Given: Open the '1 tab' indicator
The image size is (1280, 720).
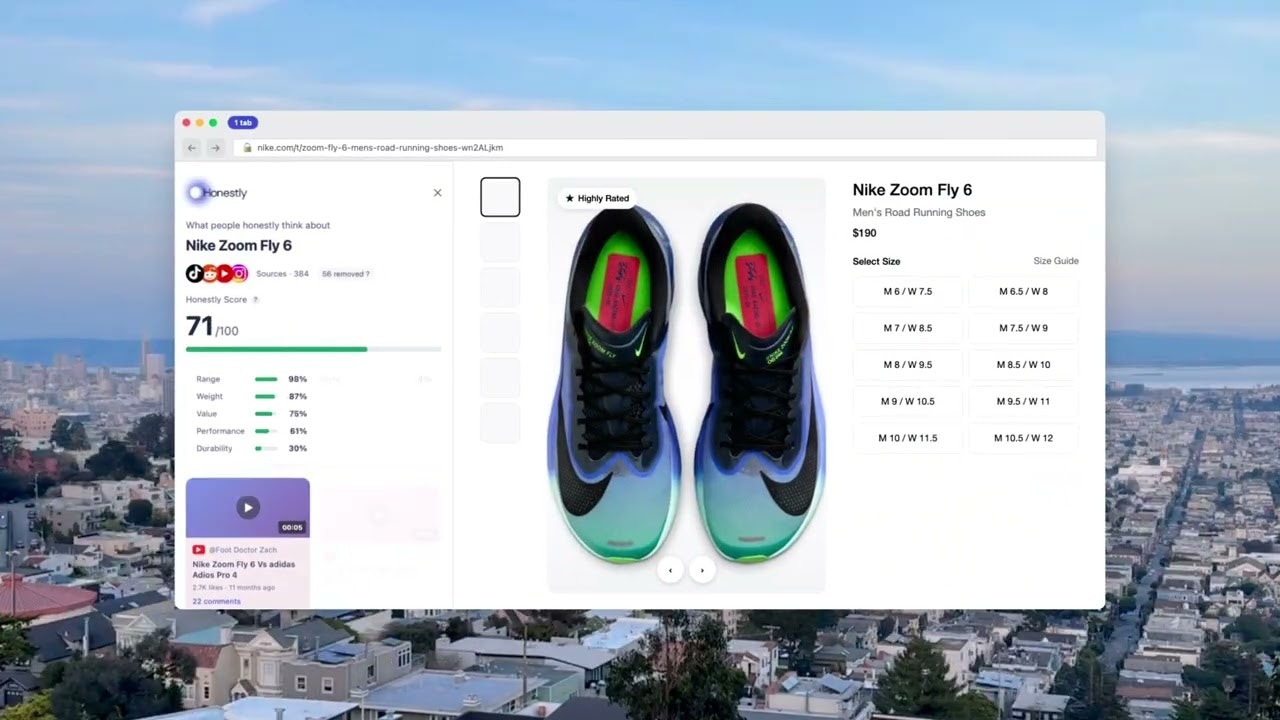Looking at the screenshot, I should [x=243, y=123].
